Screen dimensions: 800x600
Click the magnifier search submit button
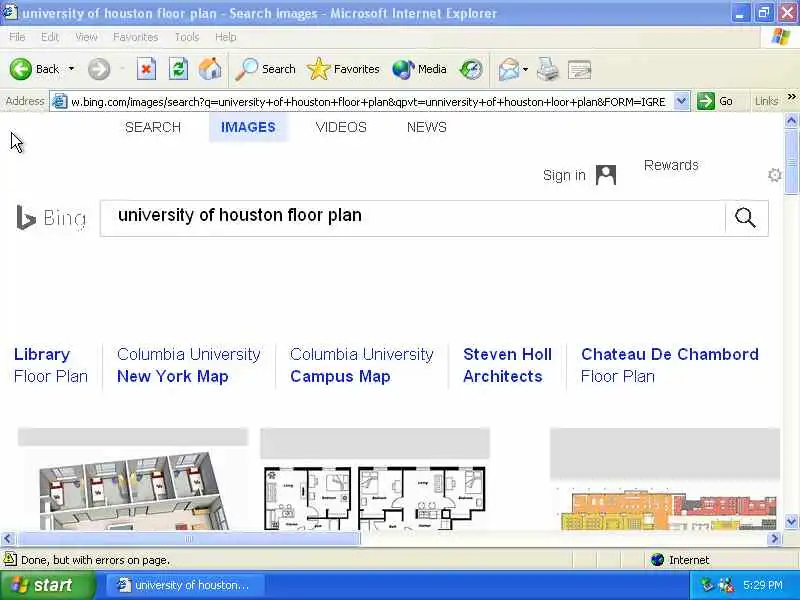745,218
